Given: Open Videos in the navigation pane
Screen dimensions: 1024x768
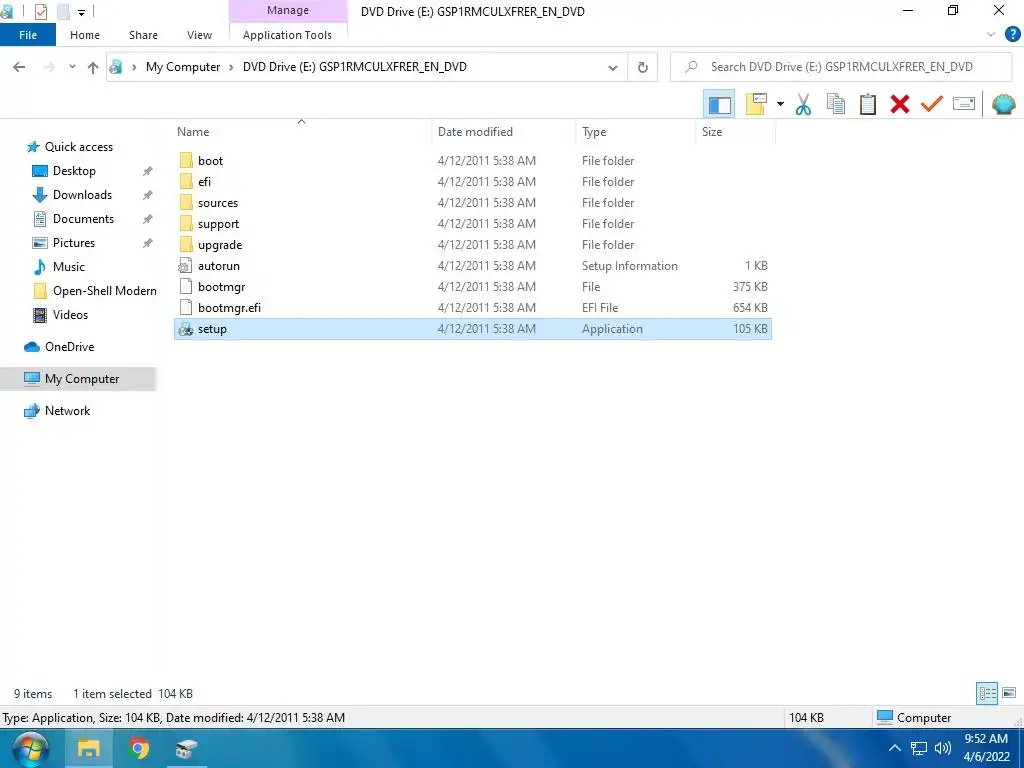Looking at the screenshot, I should coord(70,315).
